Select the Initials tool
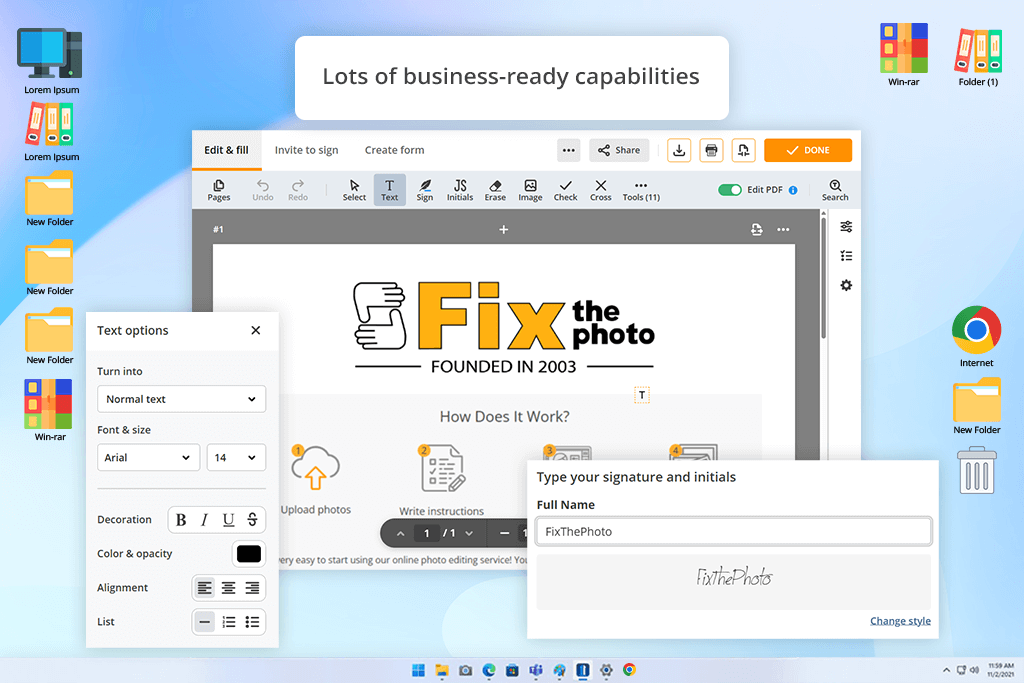Screen dimensions: 1024x683 460,190
